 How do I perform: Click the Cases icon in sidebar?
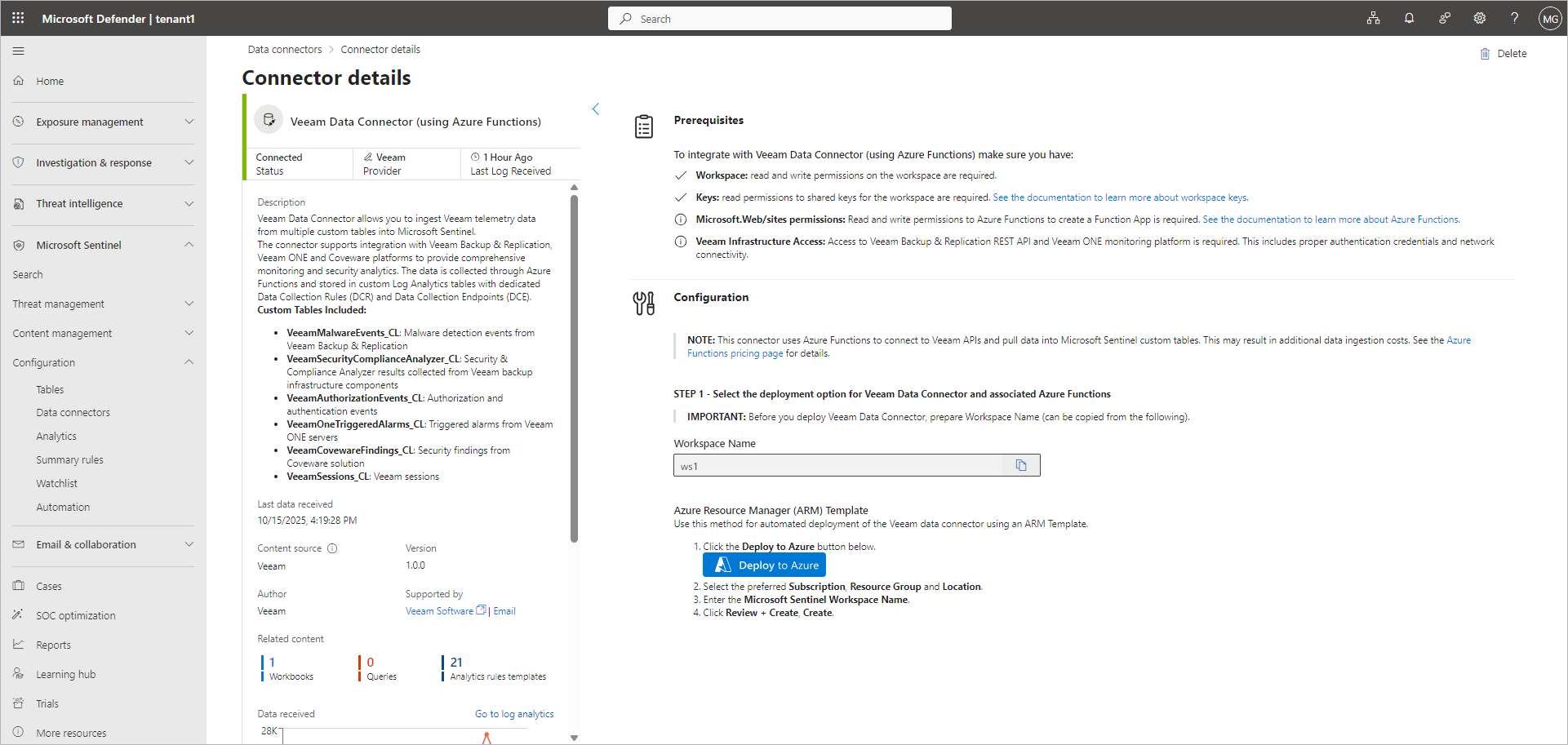19,586
